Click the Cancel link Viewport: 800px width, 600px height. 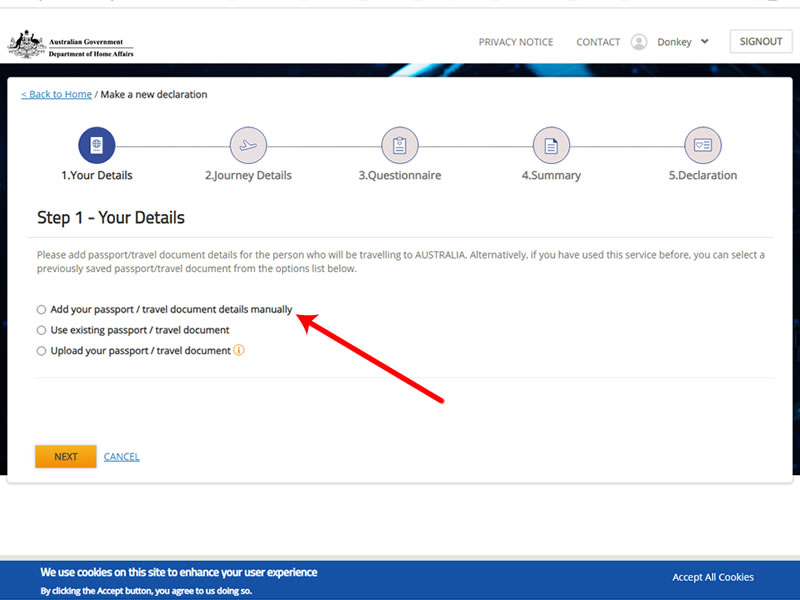121,457
